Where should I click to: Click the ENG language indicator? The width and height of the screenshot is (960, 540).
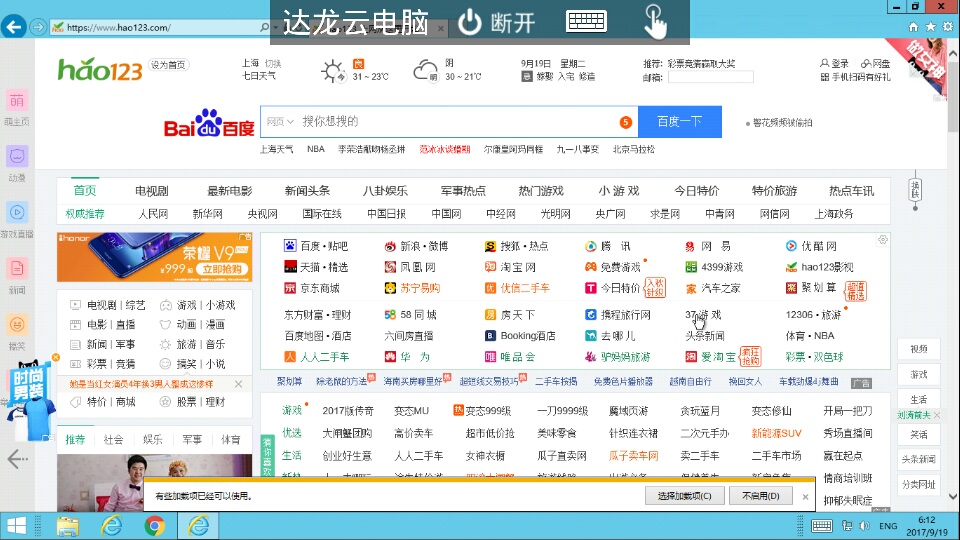(888, 526)
